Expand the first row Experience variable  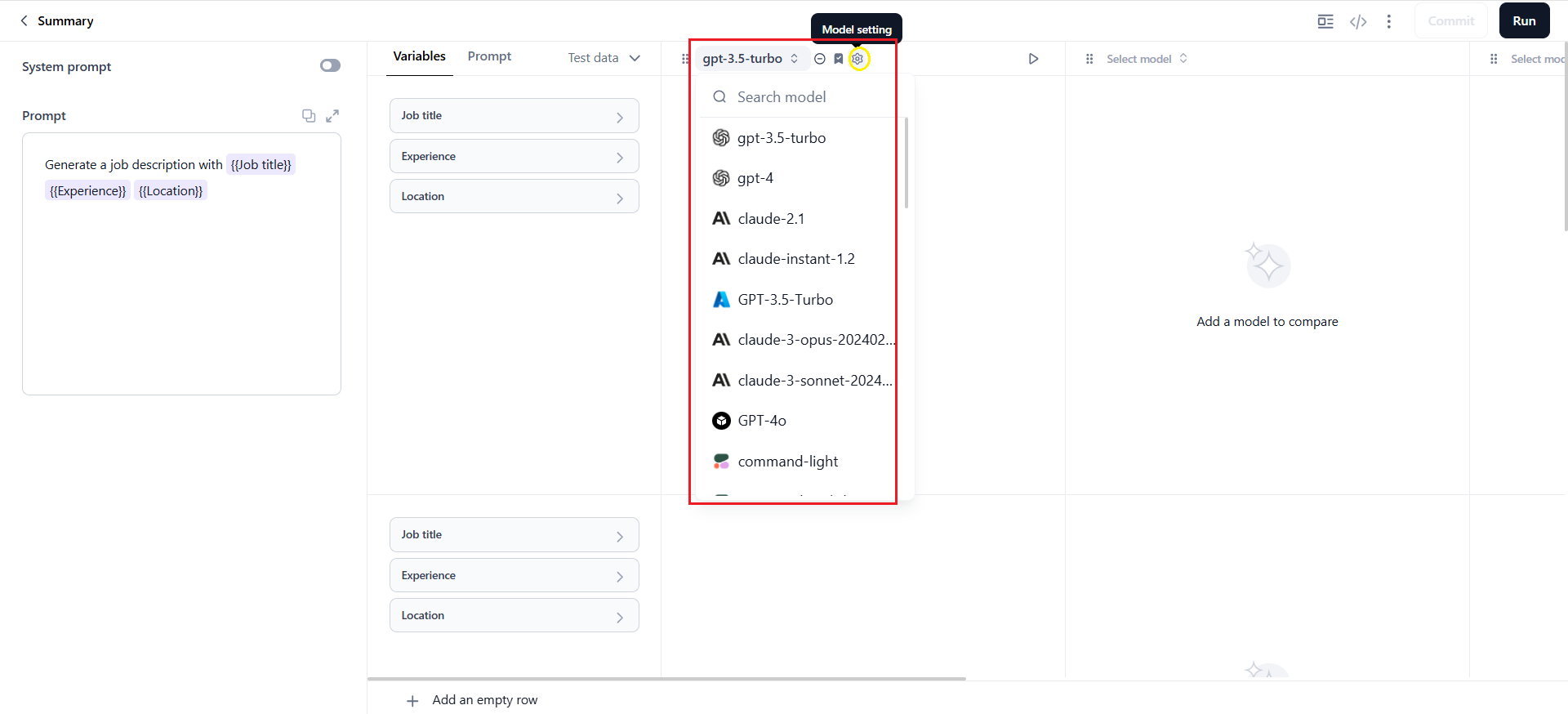pos(514,156)
